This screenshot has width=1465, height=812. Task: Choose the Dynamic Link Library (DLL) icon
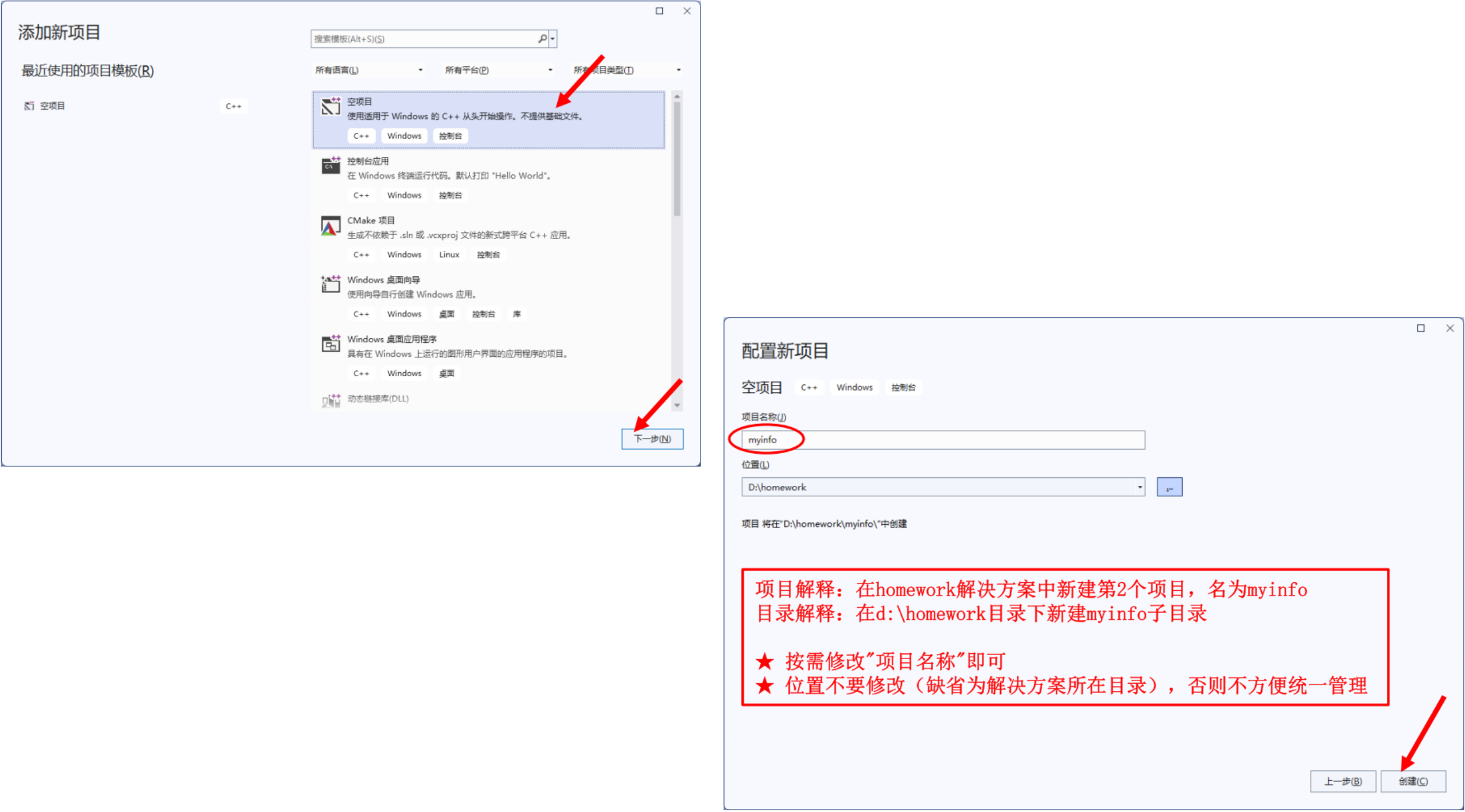(331, 400)
